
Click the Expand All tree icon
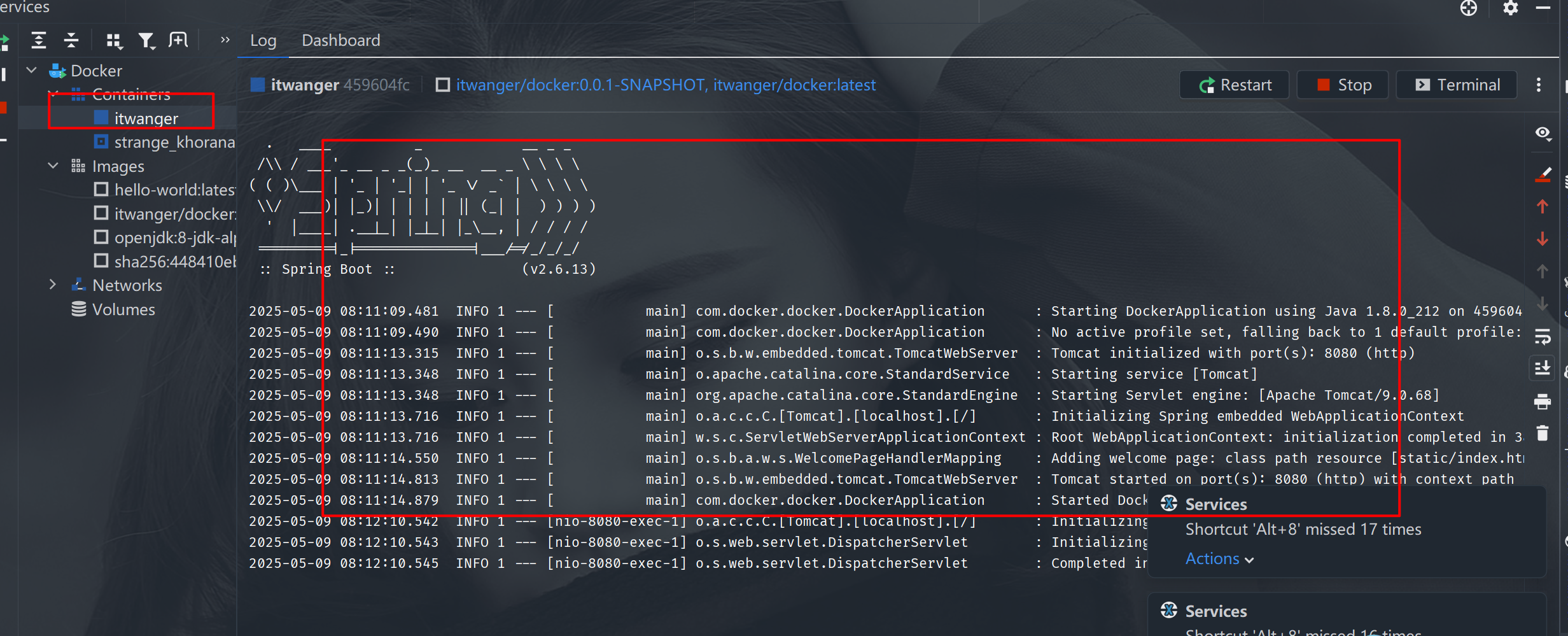39,41
